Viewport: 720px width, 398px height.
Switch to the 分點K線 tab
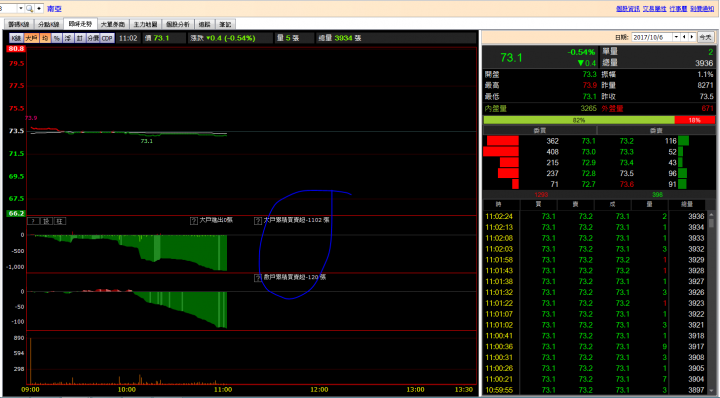(49, 24)
